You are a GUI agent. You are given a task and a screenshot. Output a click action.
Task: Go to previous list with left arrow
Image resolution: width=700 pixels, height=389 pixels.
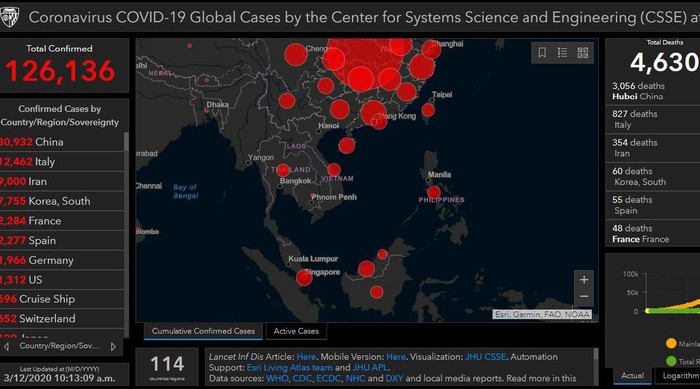pyautogui.click(x=6, y=346)
